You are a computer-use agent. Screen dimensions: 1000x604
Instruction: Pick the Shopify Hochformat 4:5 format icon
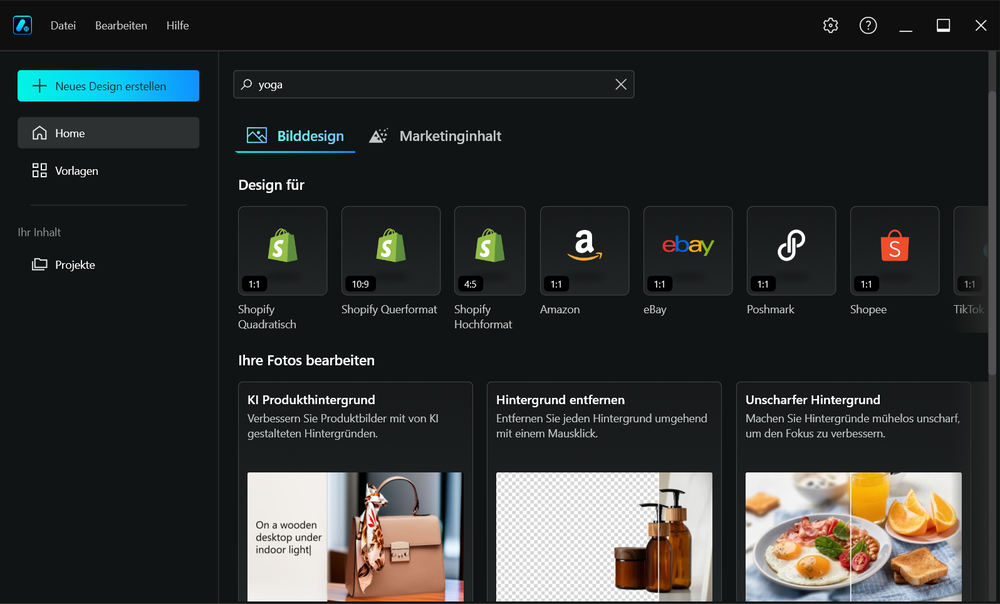pos(489,250)
